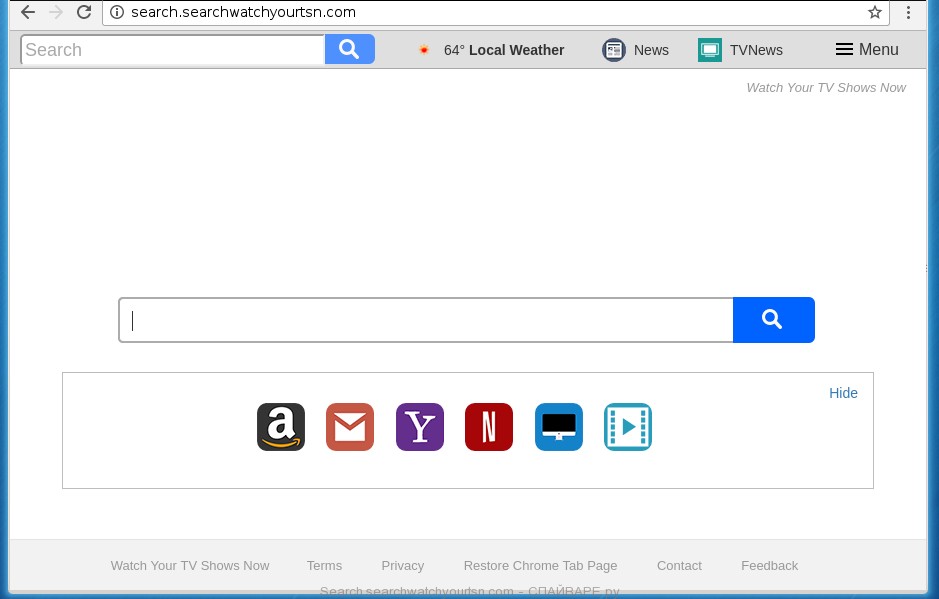Screen dimensions: 939x599
Task: Launch the Yahoo shortcut icon
Action: click(420, 427)
